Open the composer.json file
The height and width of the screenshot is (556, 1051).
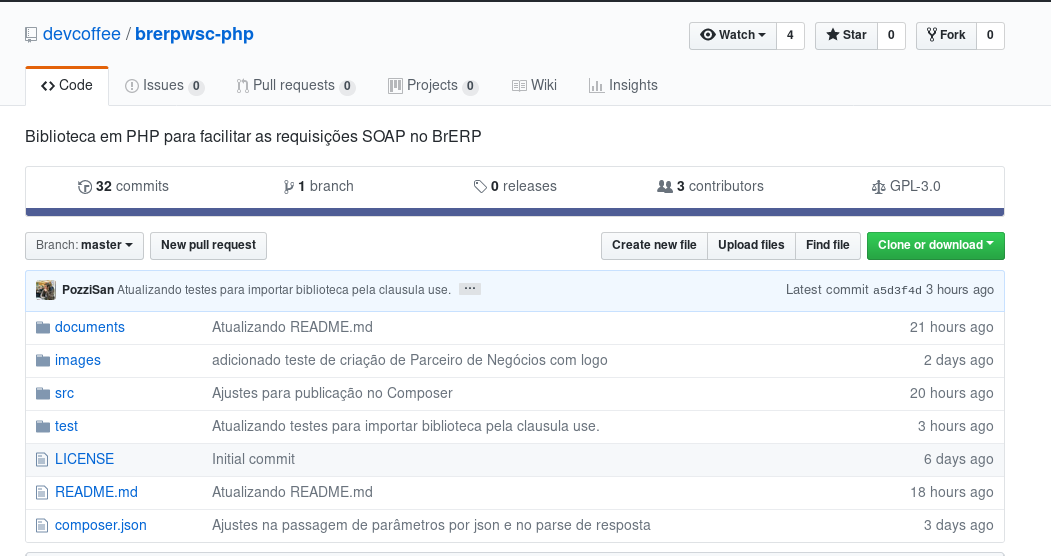point(101,525)
